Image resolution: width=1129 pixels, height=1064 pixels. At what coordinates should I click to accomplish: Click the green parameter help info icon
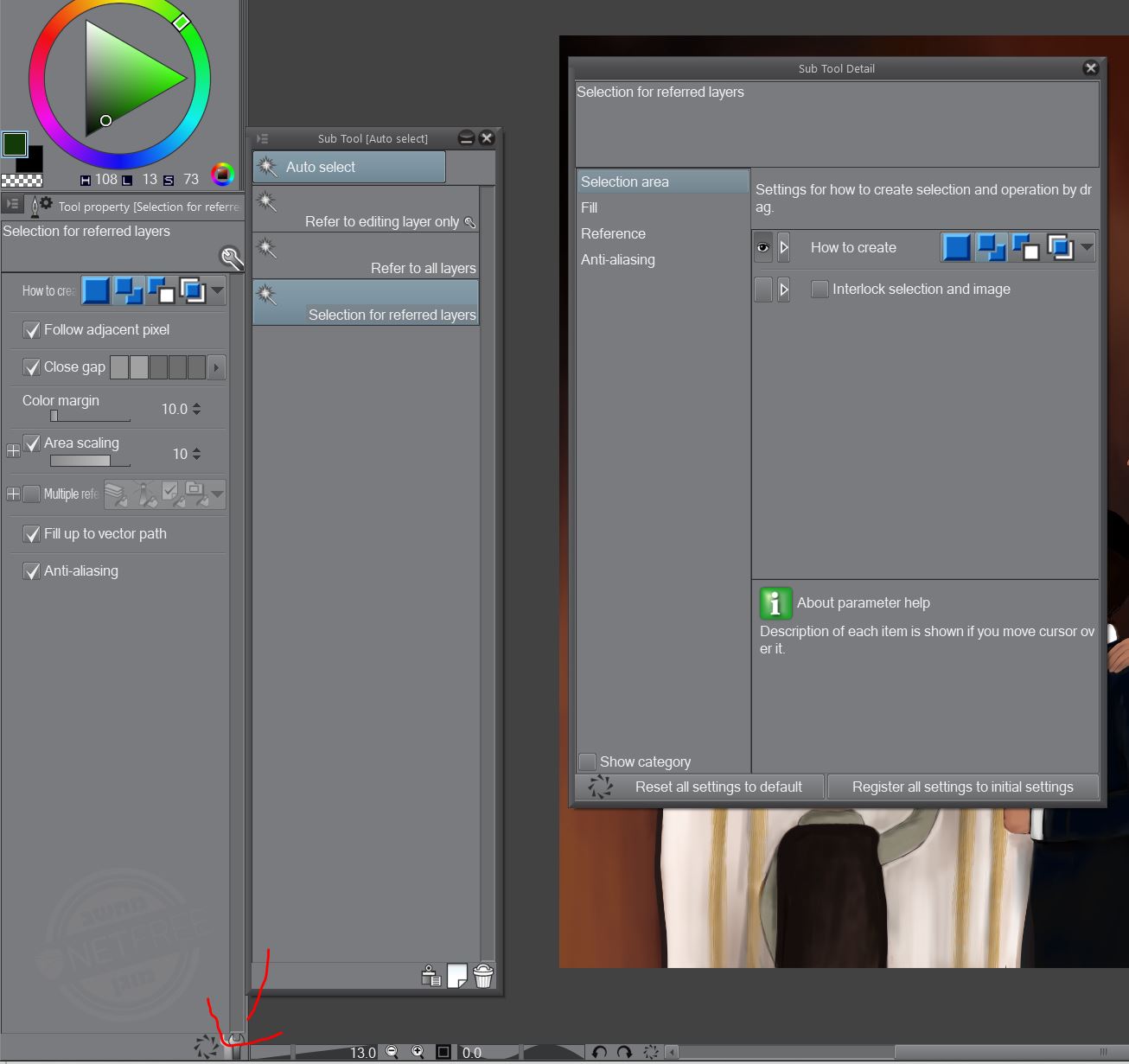pos(775,602)
